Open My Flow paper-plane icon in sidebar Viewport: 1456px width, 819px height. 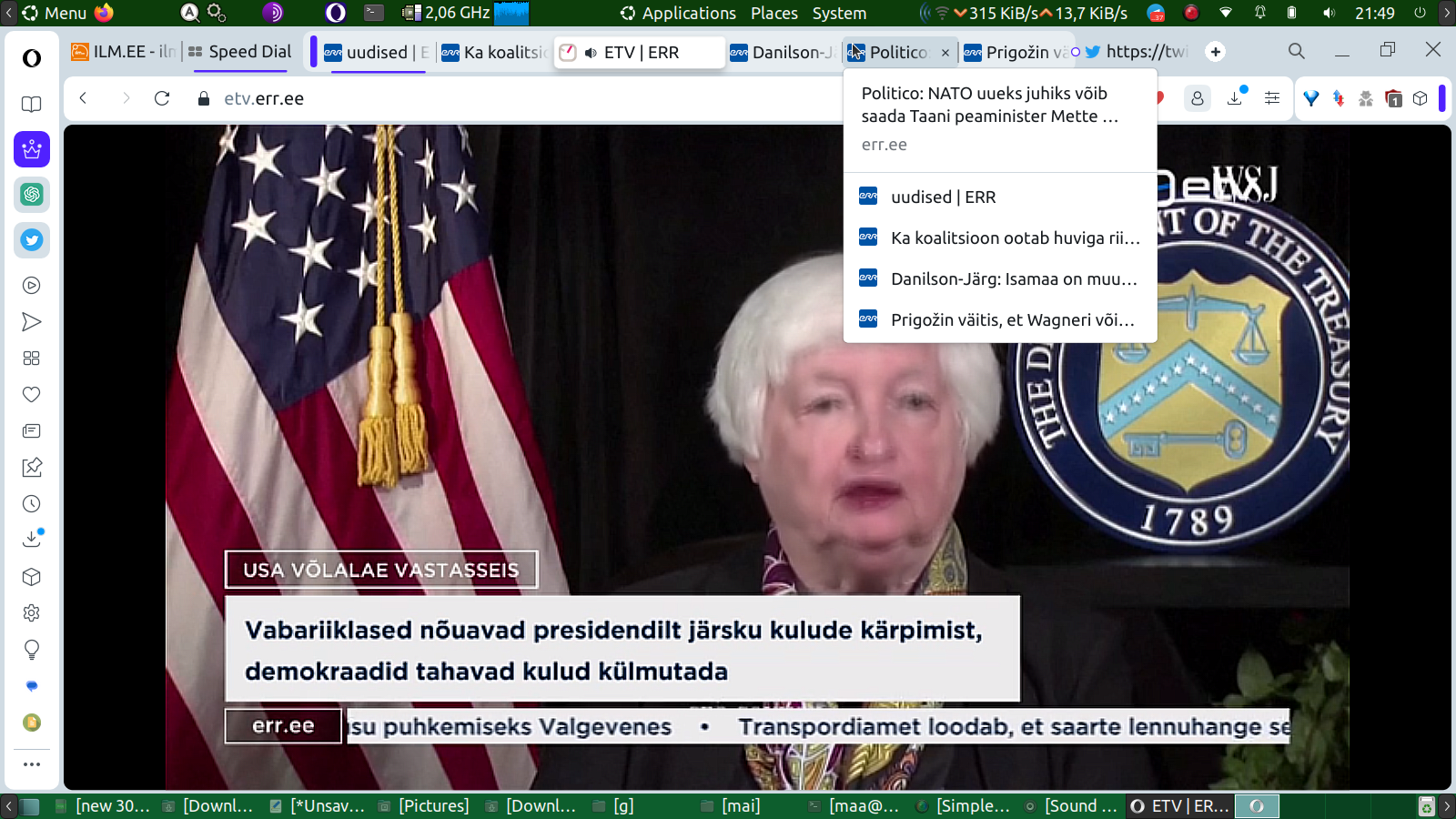pyautogui.click(x=32, y=322)
